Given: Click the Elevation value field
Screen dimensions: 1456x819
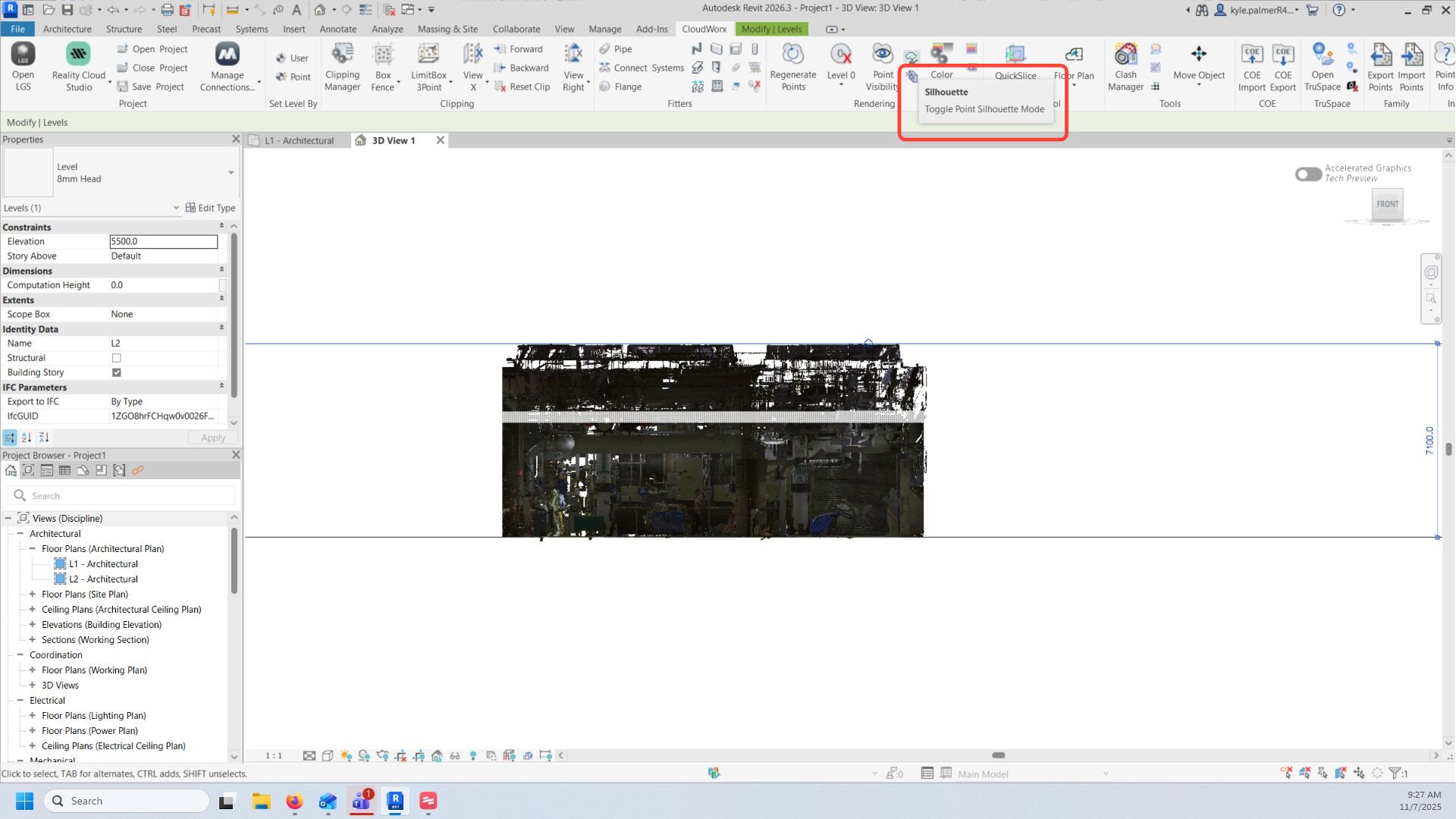Looking at the screenshot, I should 163,241.
